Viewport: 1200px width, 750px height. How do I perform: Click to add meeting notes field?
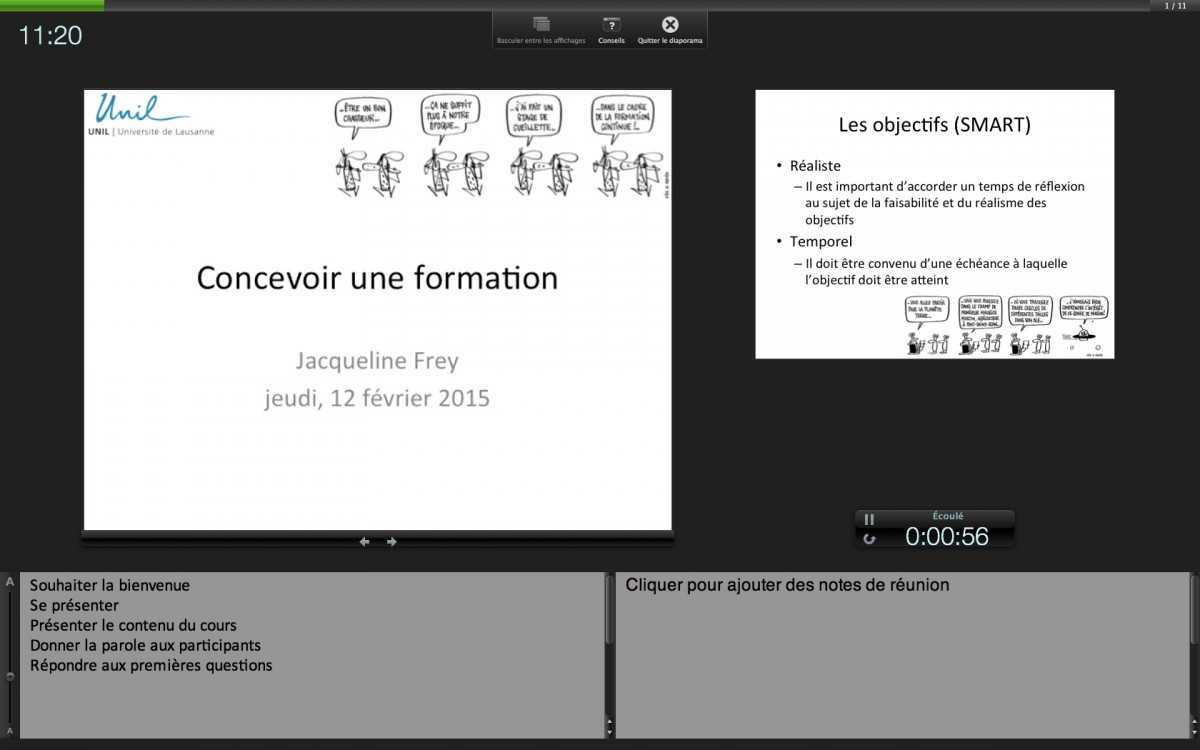pos(787,585)
